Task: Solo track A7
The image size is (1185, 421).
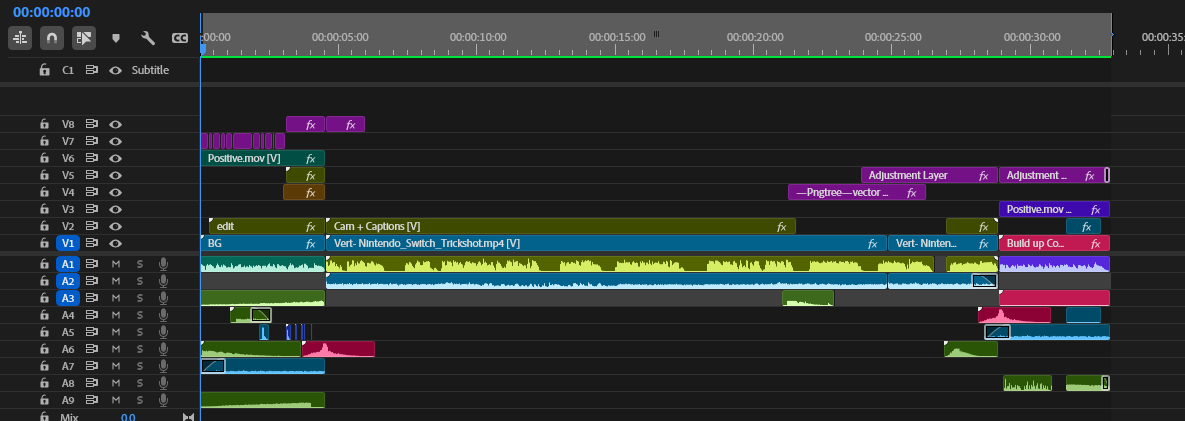Action: coord(140,366)
